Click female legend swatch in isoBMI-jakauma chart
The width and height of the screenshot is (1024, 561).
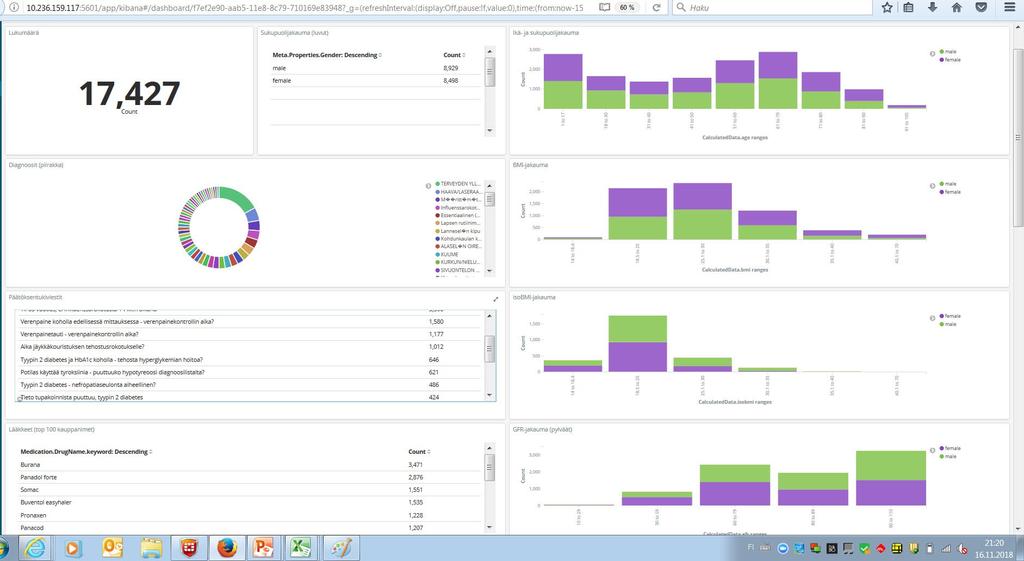pyautogui.click(x=941, y=316)
